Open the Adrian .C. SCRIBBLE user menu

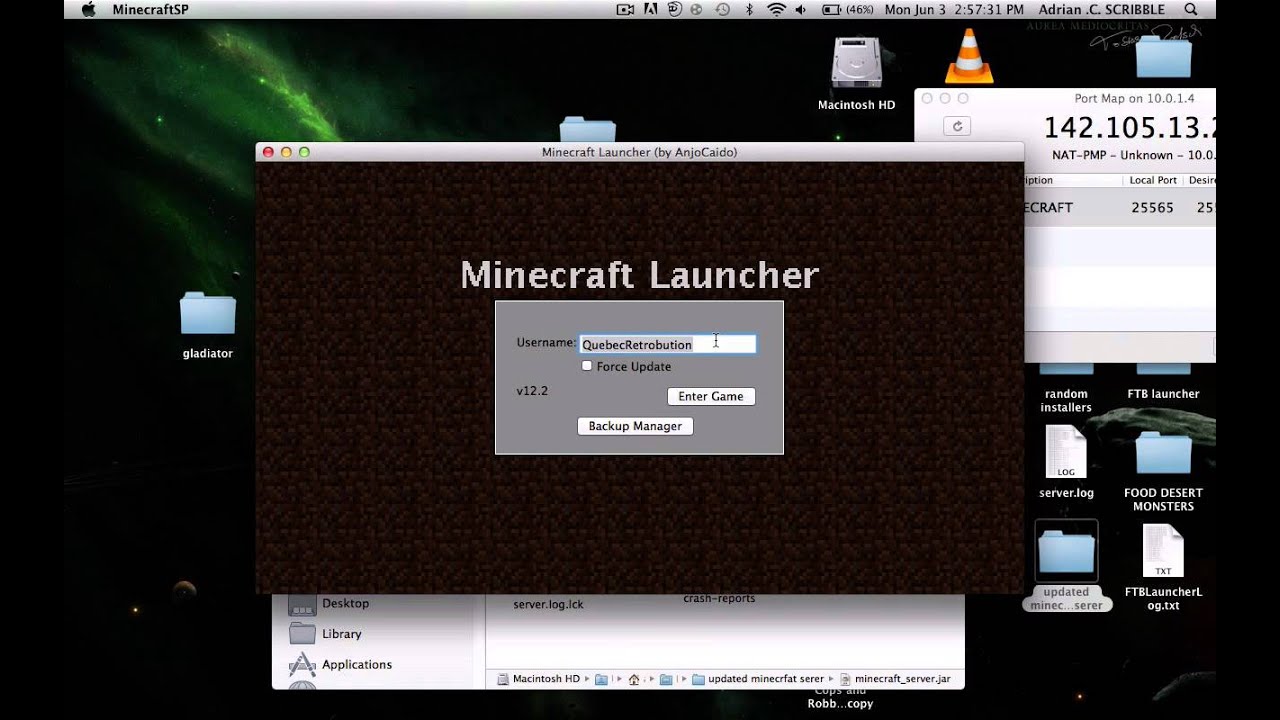click(1101, 10)
